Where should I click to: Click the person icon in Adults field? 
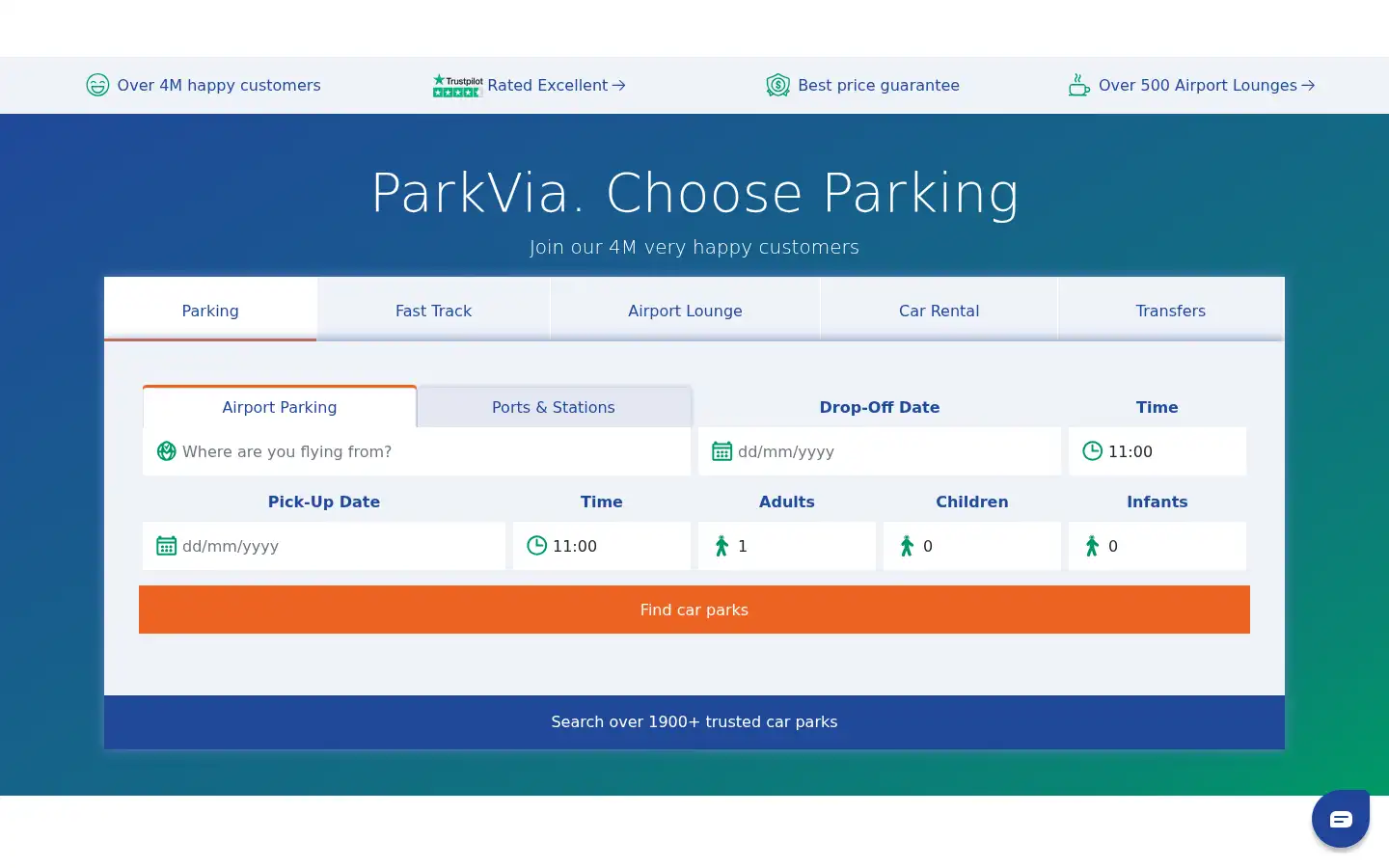(722, 546)
